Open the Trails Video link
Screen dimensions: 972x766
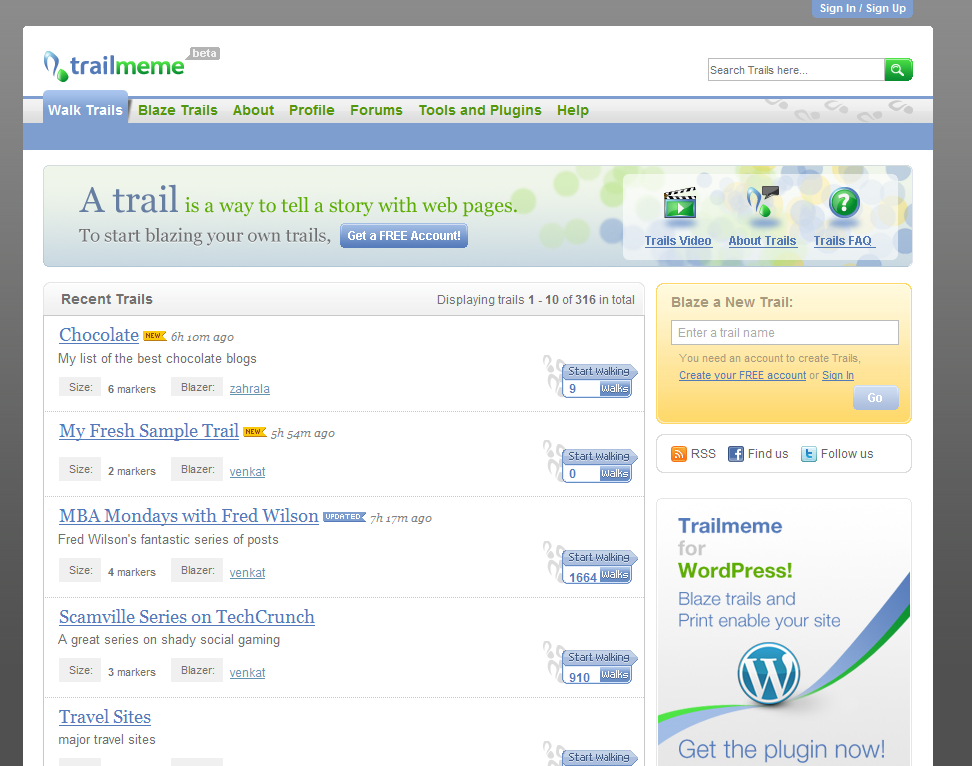tap(678, 240)
